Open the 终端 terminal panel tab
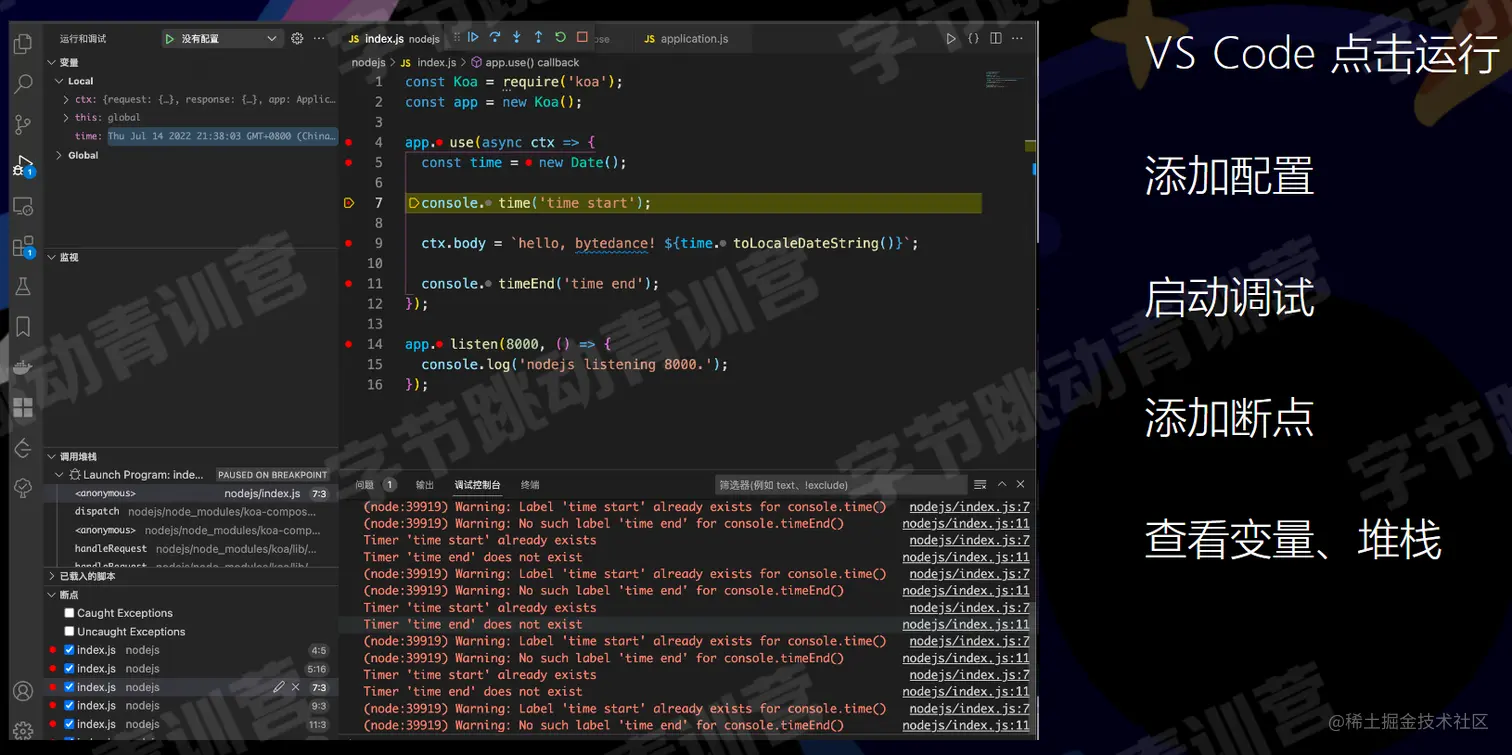The height and width of the screenshot is (755, 1512). click(x=530, y=485)
